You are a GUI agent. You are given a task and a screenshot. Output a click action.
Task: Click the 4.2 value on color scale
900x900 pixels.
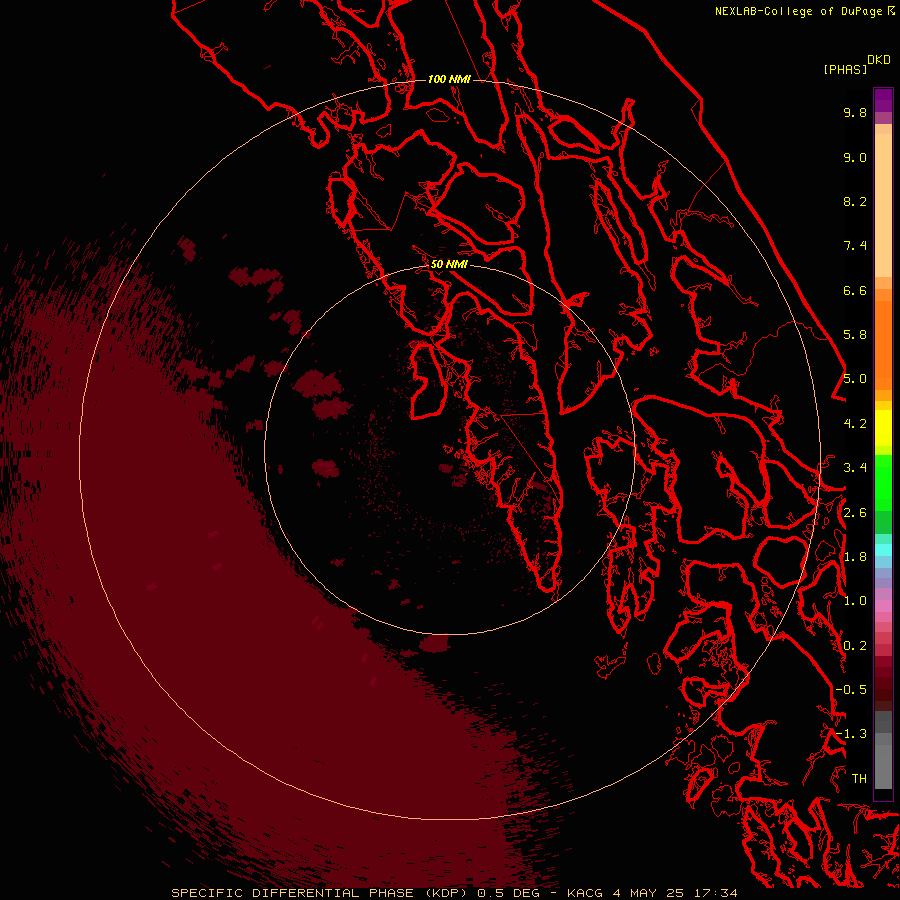click(855, 424)
